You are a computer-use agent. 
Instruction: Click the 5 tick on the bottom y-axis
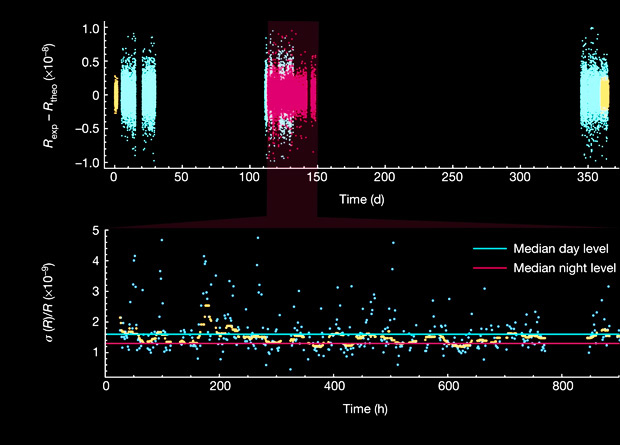(x=93, y=231)
